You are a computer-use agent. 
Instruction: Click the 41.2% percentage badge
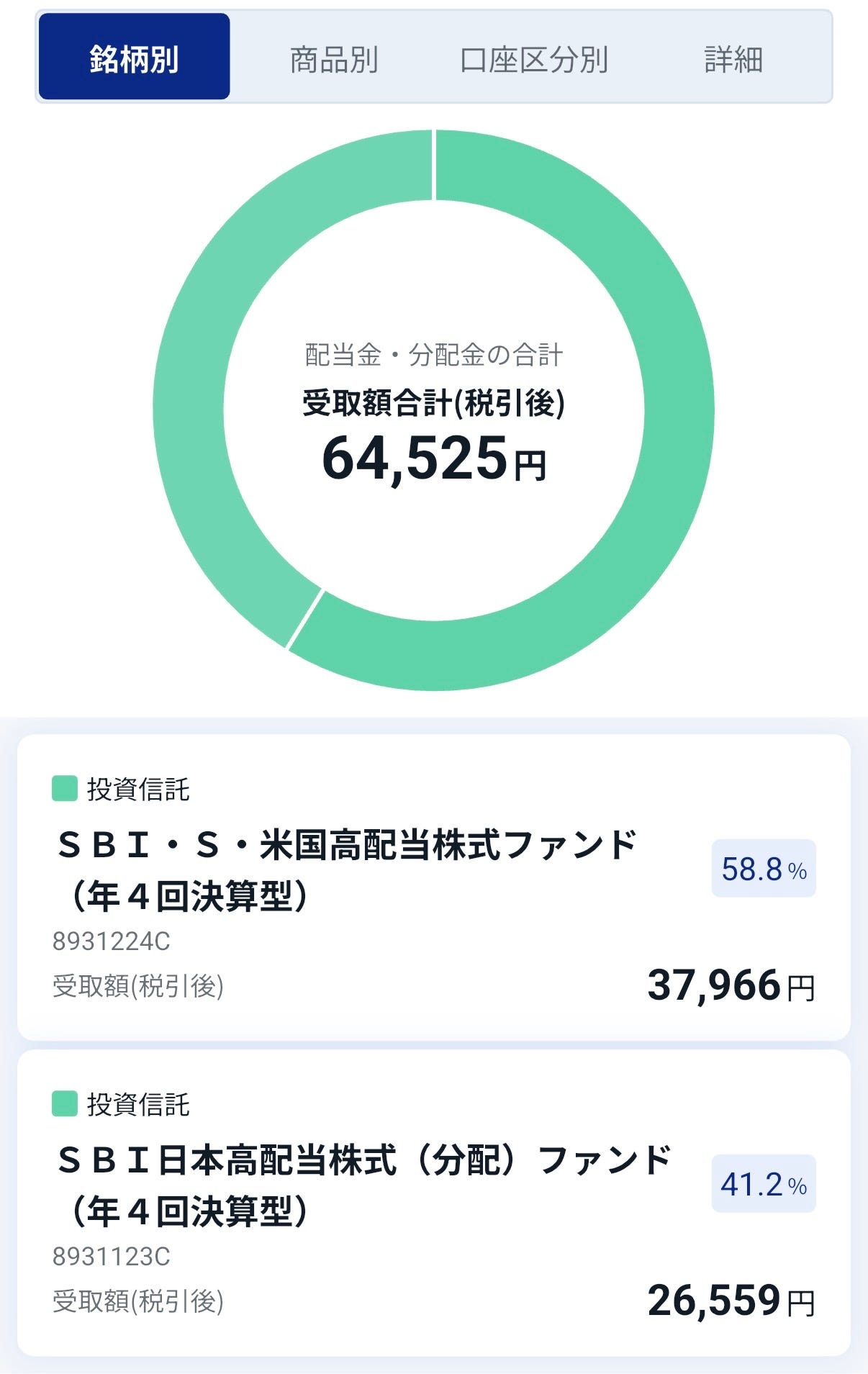[764, 1183]
